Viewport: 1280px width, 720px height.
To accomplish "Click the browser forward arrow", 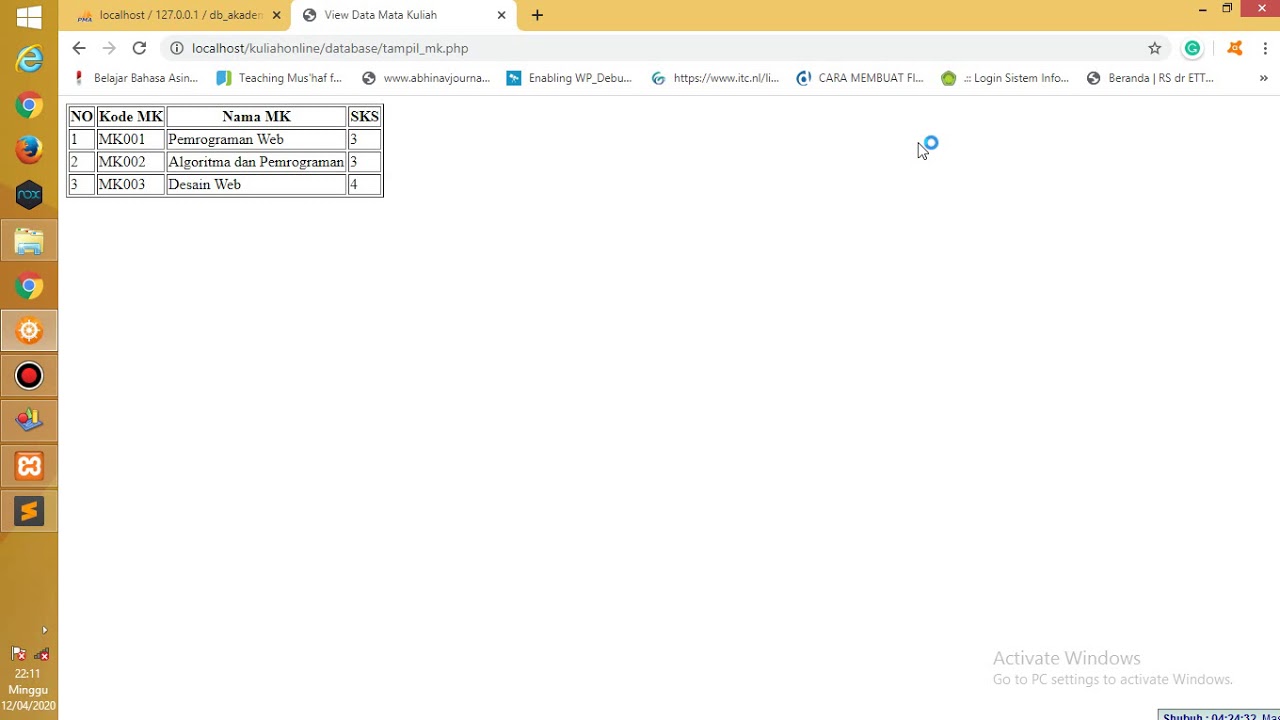I will click(109, 48).
